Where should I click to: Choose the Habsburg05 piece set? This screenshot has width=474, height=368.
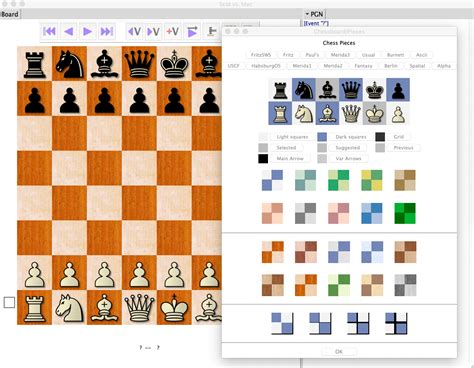point(266,66)
